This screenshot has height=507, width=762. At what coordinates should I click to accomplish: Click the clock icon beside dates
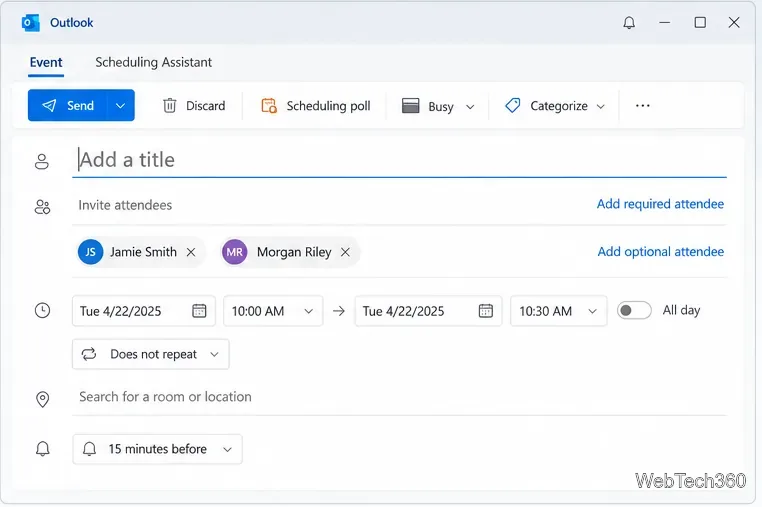pyautogui.click(x=42, y=311)
